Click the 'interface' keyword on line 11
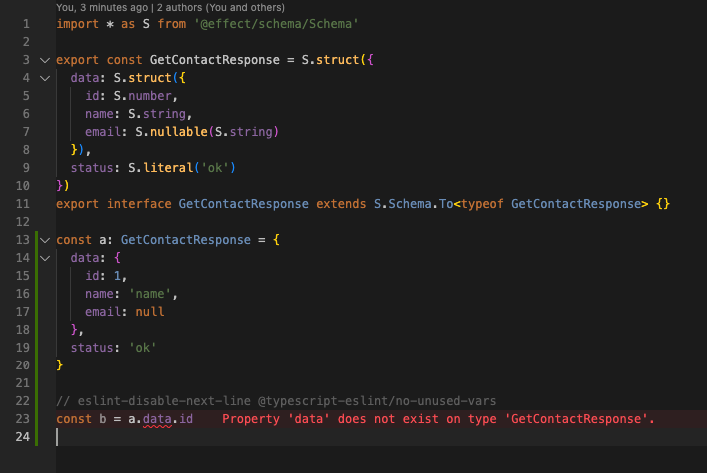 click(139, 204)
